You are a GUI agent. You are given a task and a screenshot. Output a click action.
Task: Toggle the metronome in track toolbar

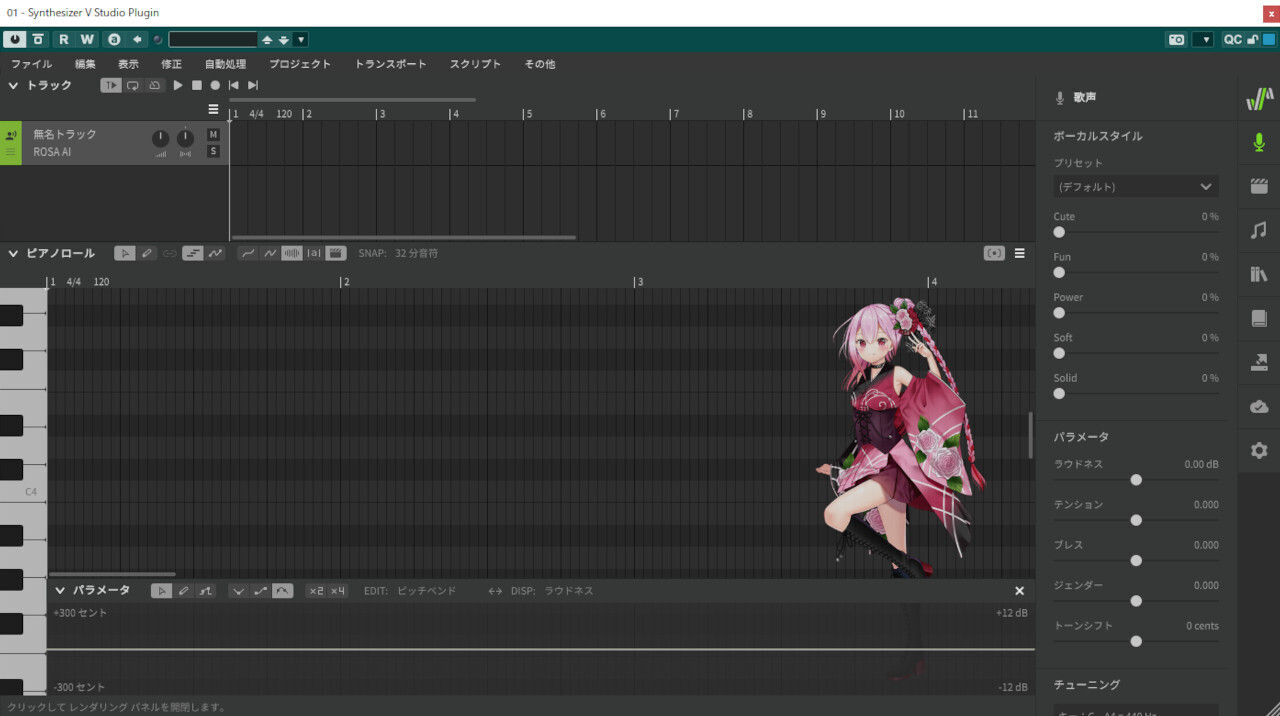(154, 85)
